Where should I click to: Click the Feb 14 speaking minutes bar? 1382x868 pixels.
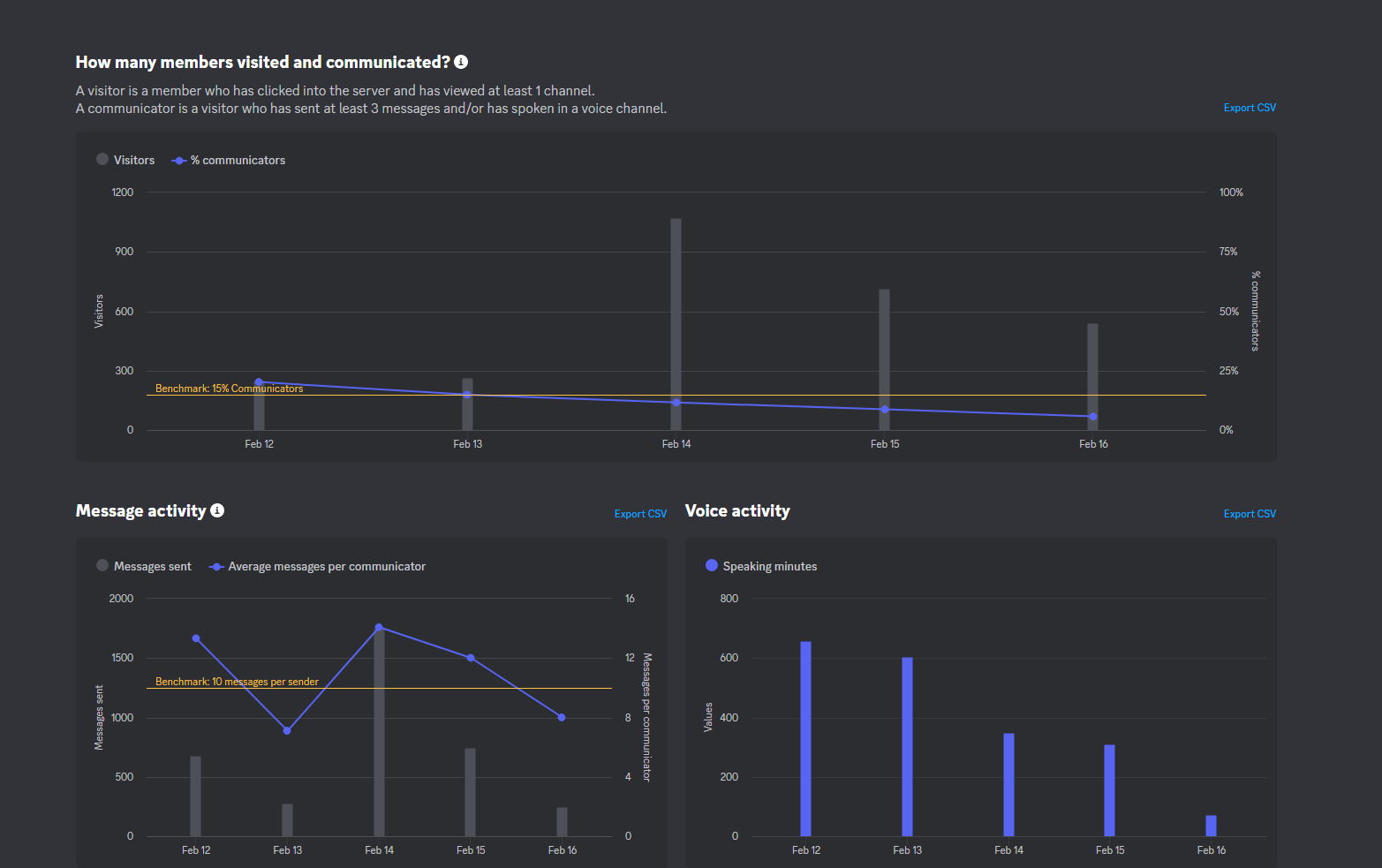click(1008, 784)
